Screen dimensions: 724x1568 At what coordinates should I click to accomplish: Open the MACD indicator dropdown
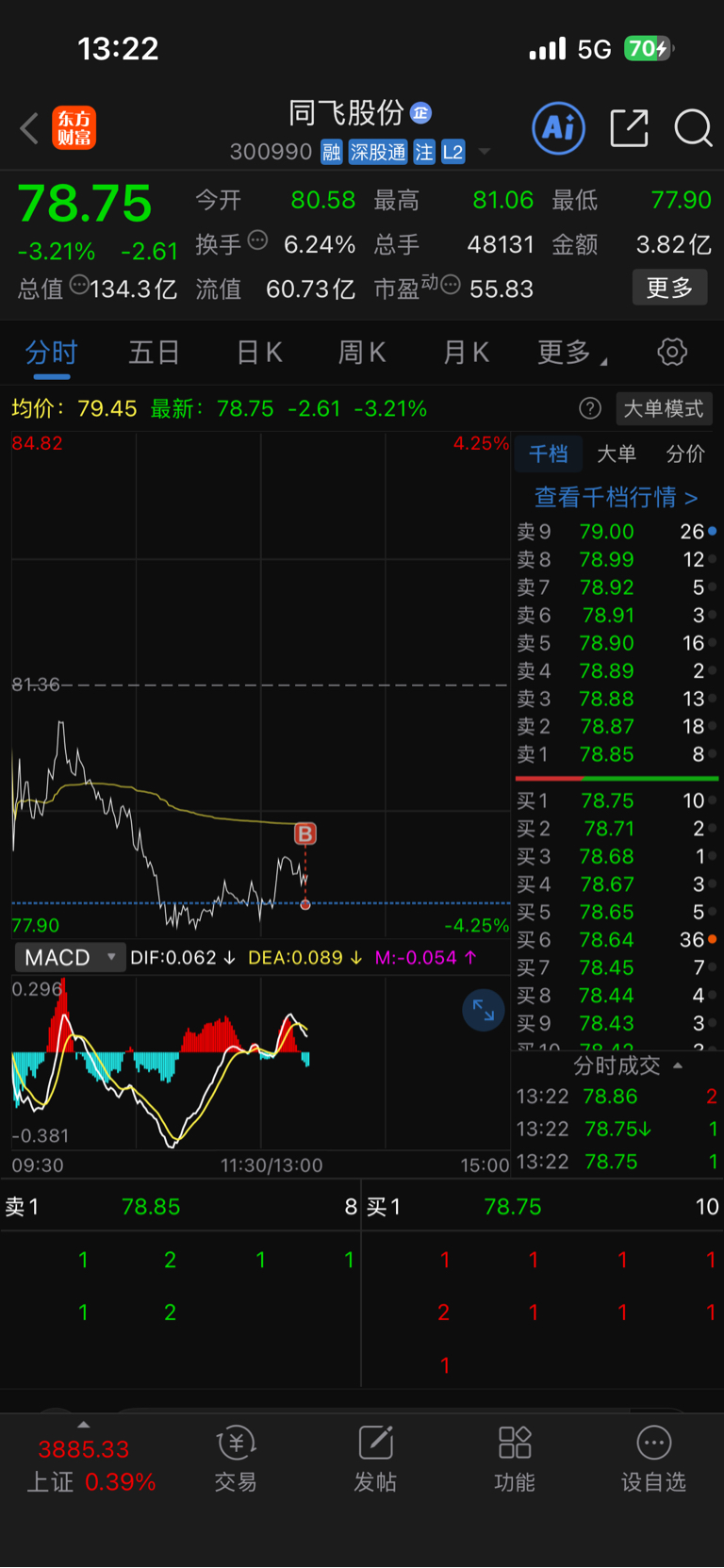click(70, 958)
